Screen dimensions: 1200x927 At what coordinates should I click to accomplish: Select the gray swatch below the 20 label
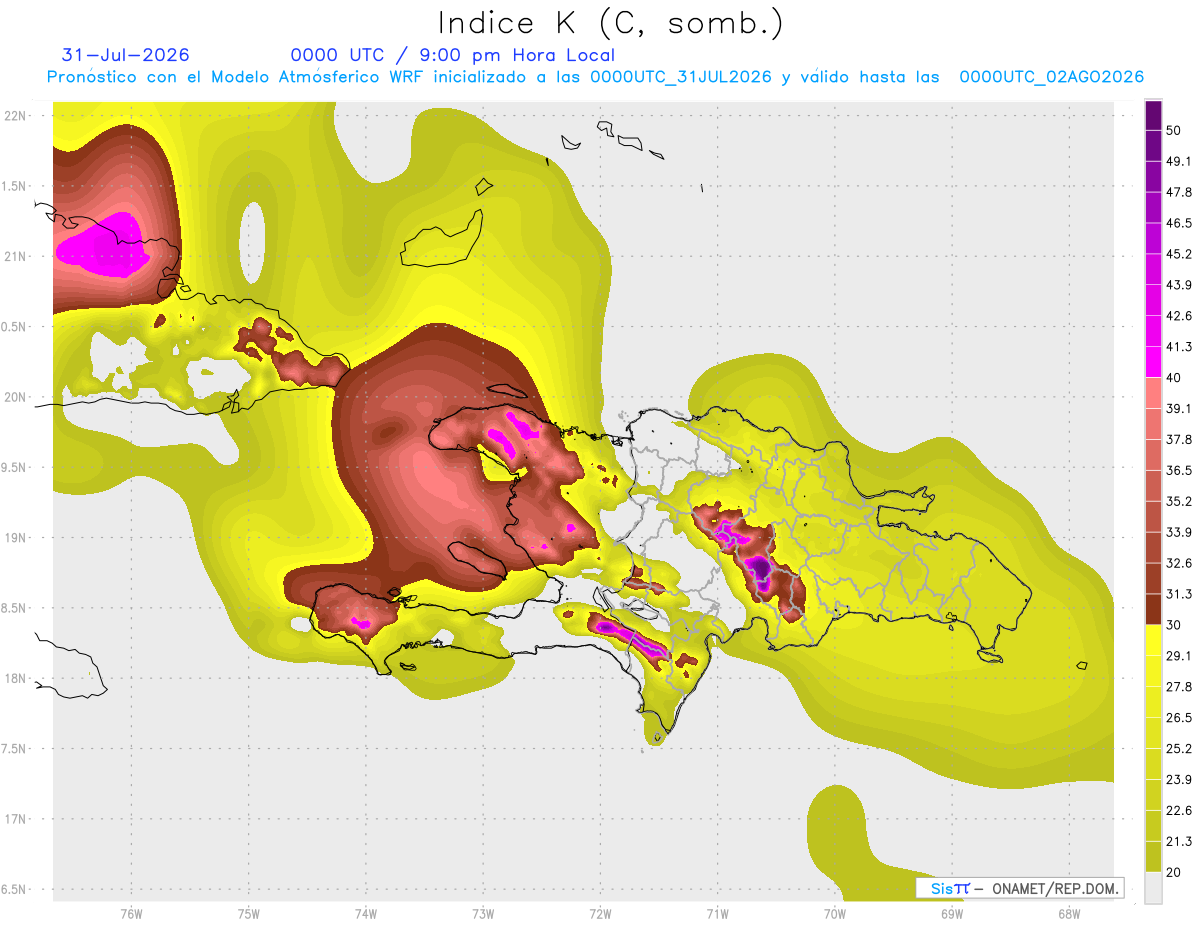click(1153, 888)
